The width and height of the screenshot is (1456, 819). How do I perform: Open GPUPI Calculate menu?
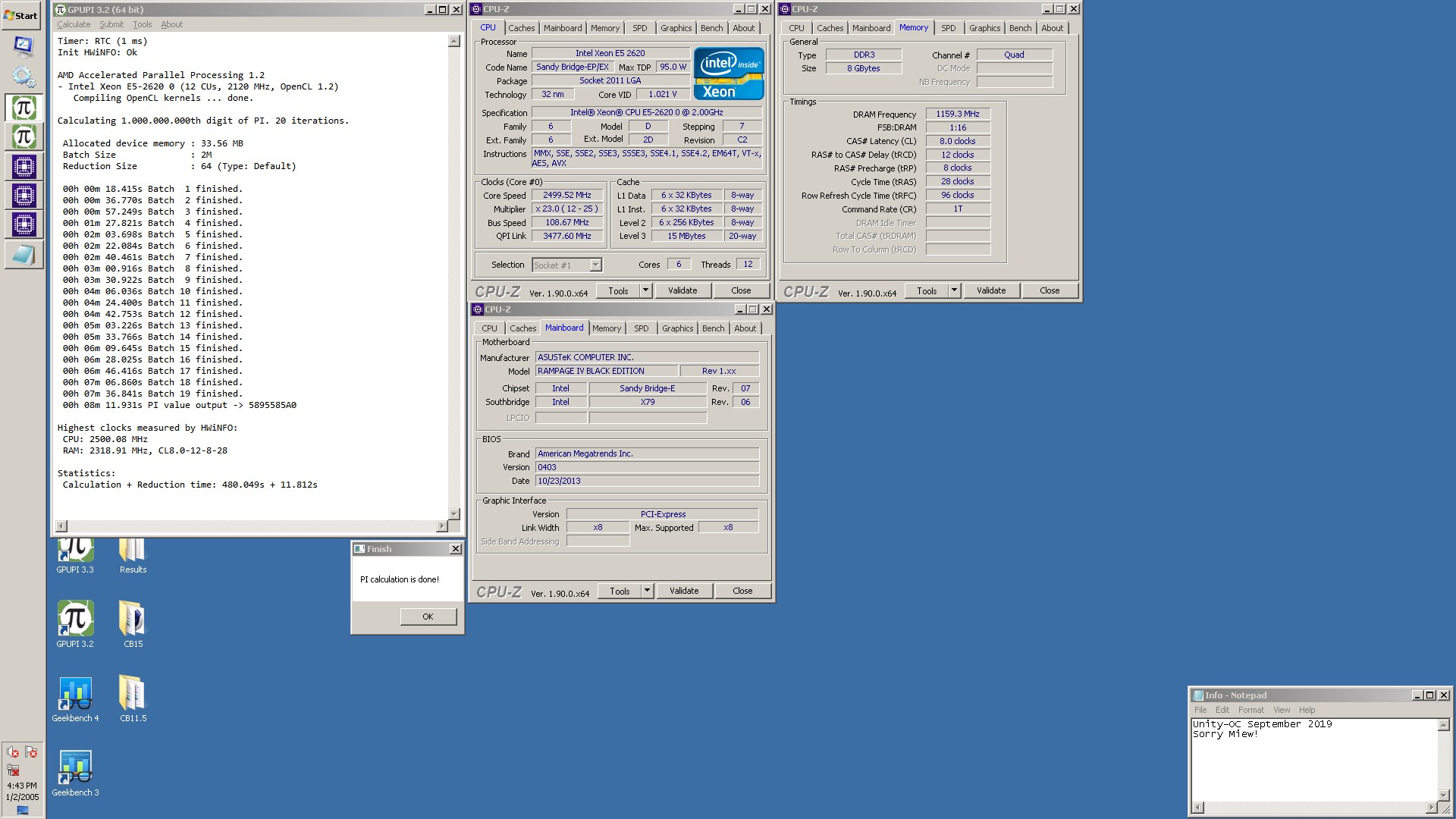point(74,24)
